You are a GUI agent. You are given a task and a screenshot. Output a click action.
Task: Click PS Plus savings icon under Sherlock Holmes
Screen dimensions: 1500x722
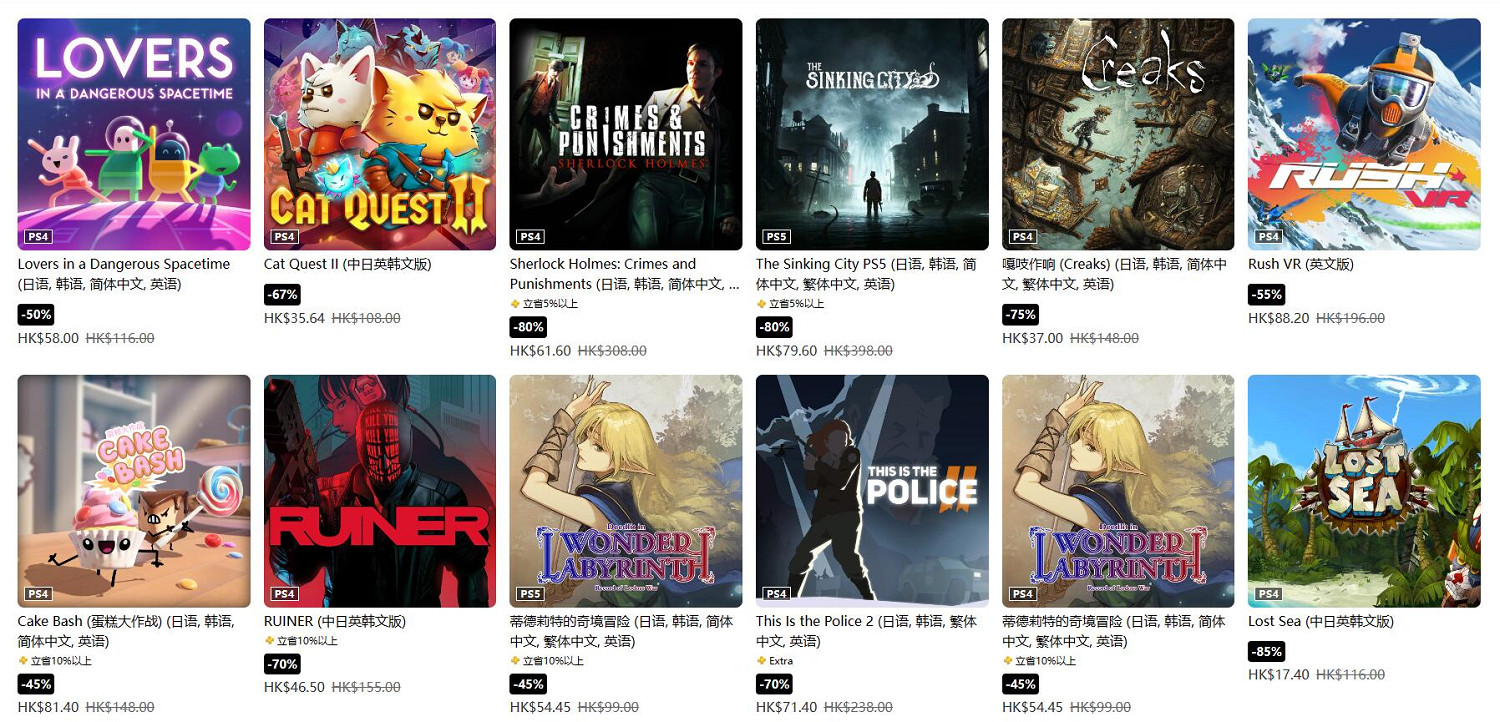click(515, 304)
